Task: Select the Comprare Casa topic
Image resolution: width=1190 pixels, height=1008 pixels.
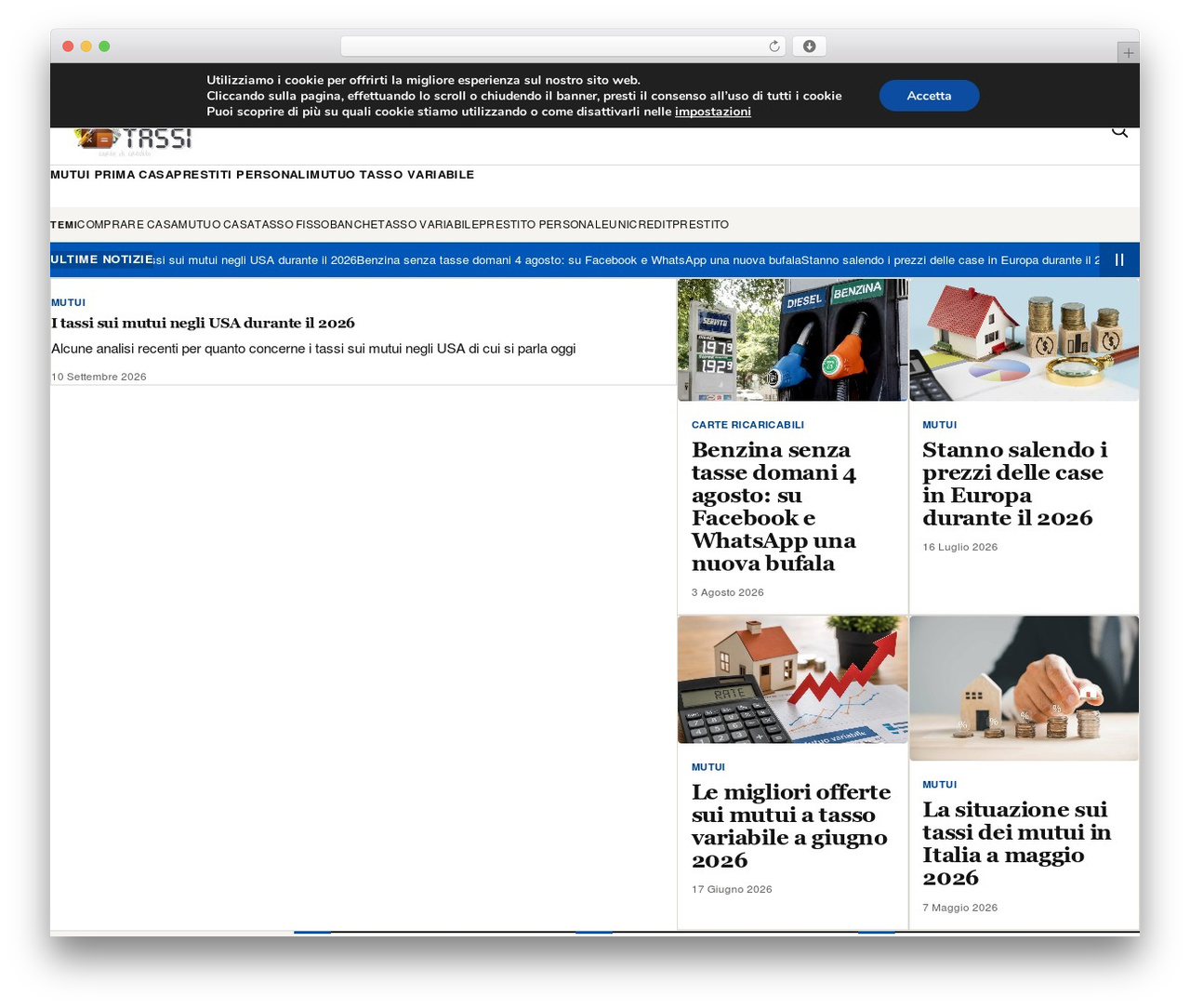Action: pos(126,225)
